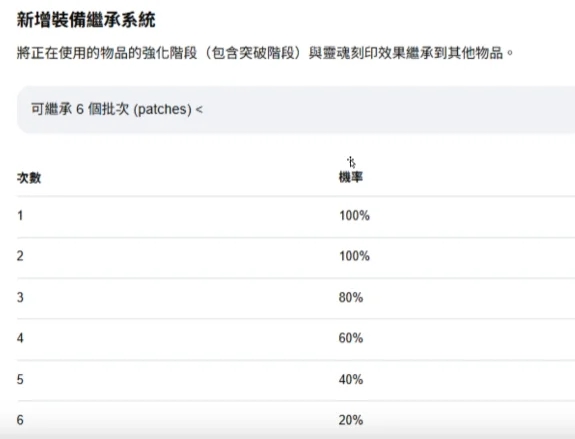Click the 80% probability value
The image size is (575, 439).
coord(351,297)
